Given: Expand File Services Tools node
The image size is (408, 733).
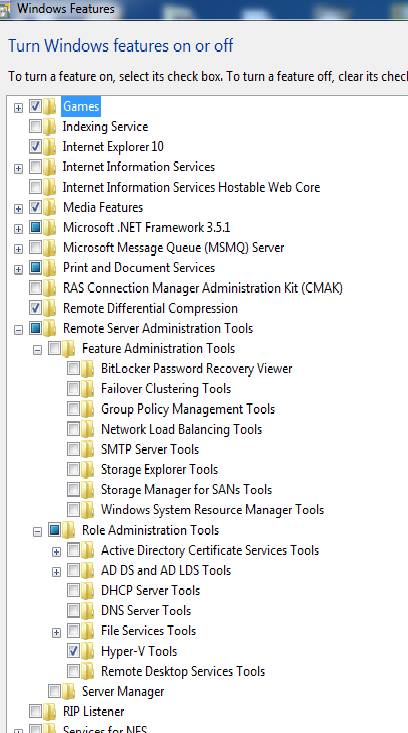Looking at the screenshot, I should click(x=56, y=633).
